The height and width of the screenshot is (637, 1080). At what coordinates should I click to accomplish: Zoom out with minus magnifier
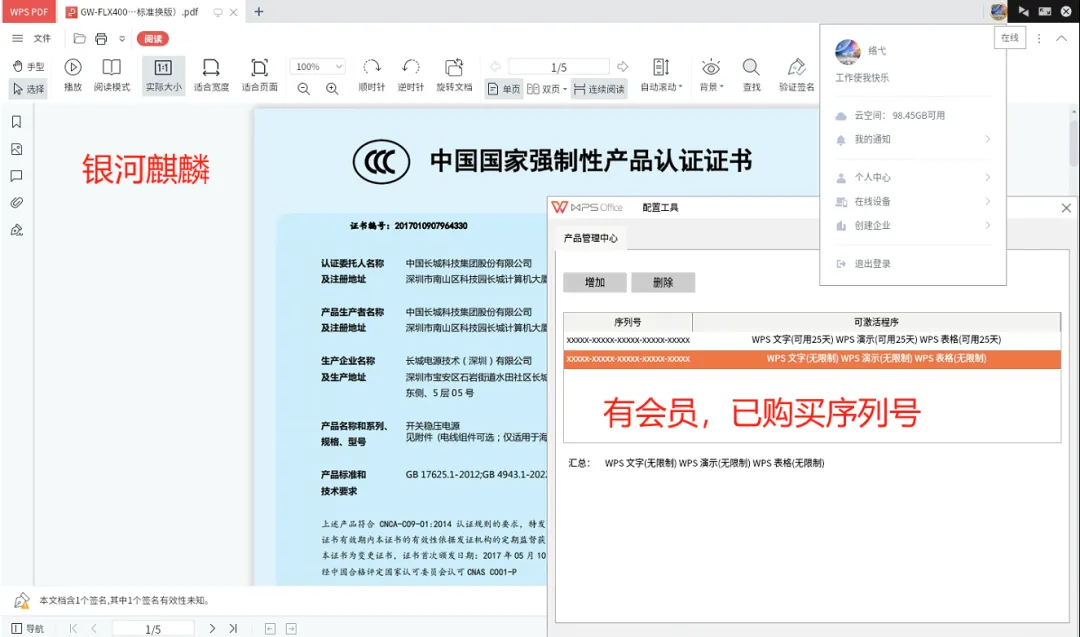point(304,89)
